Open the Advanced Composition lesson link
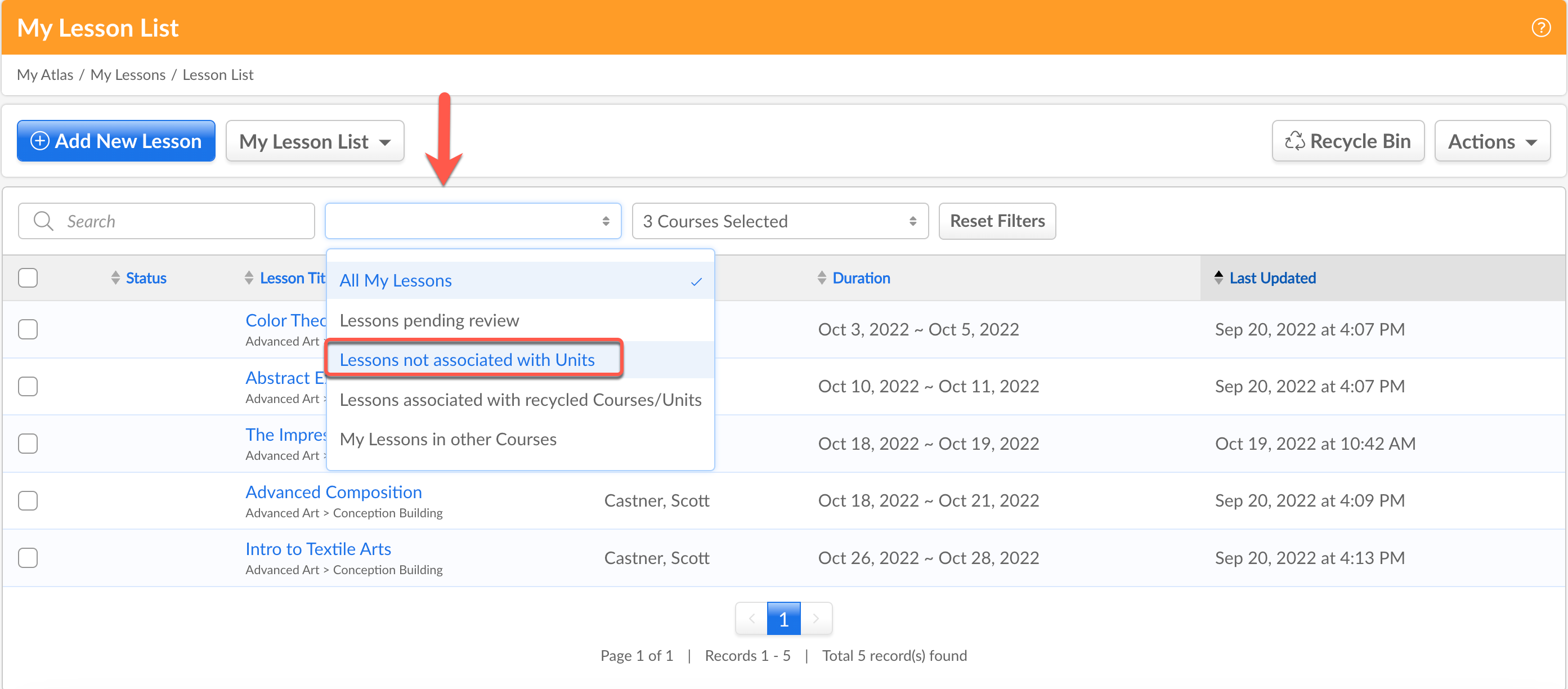 point(334,492)
